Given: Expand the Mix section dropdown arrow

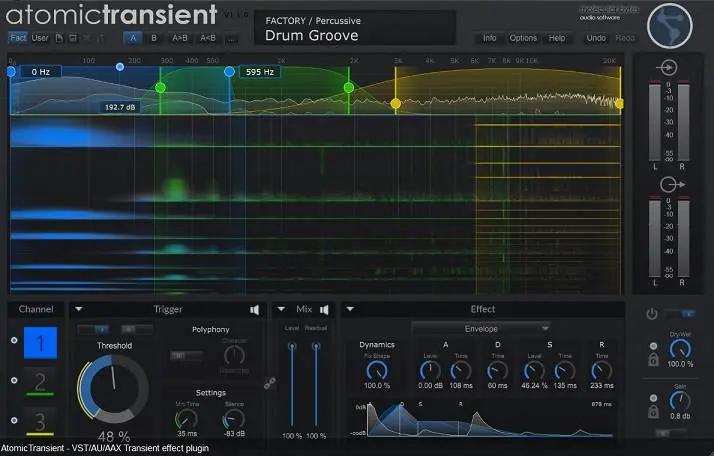Looking at the screenshot, I should point(281,309).
